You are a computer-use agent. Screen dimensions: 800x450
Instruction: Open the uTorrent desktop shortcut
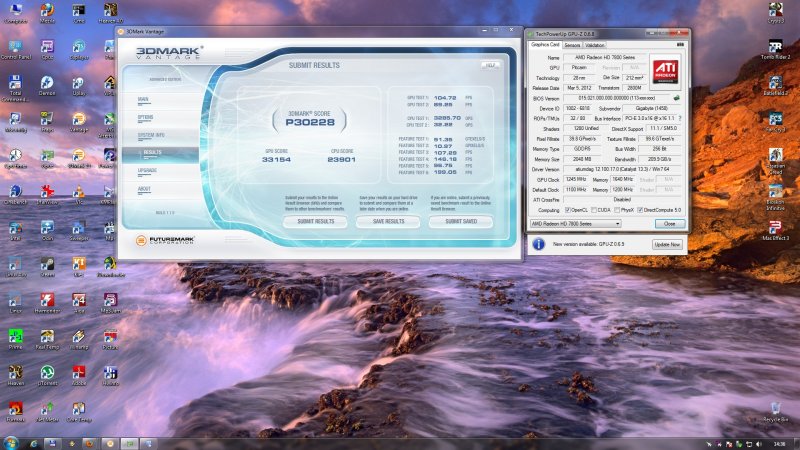point(47,375)
